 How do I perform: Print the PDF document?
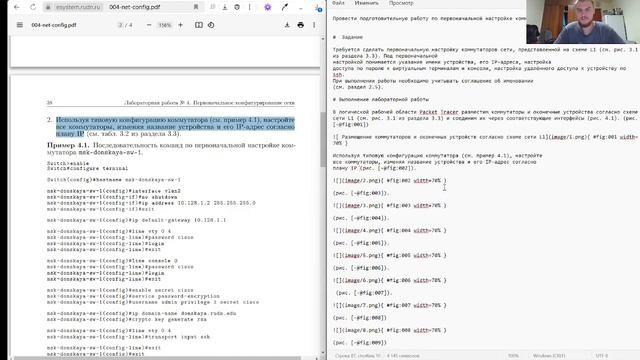click(x=301, y=25)
